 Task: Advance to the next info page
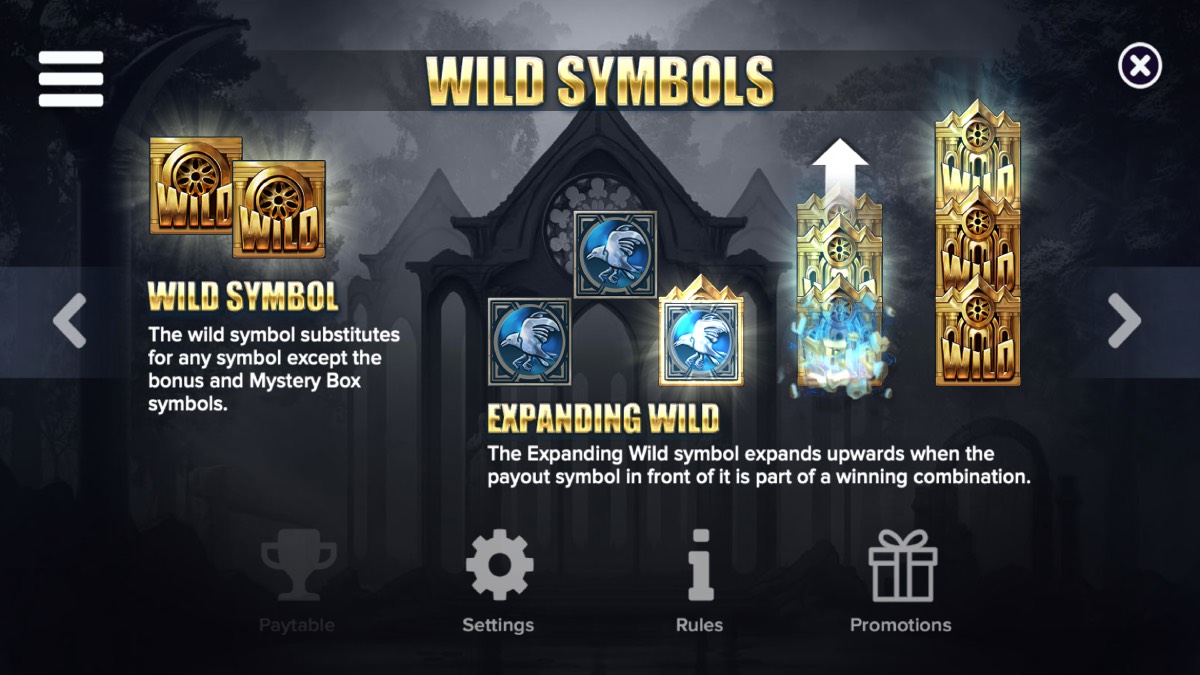pos(1125,321)
